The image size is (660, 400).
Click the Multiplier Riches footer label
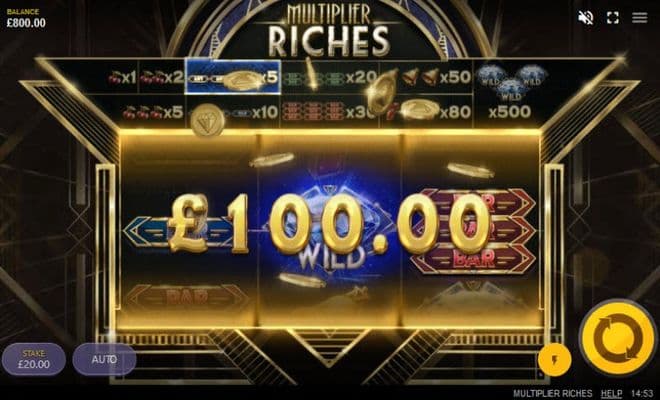point(552,393)
